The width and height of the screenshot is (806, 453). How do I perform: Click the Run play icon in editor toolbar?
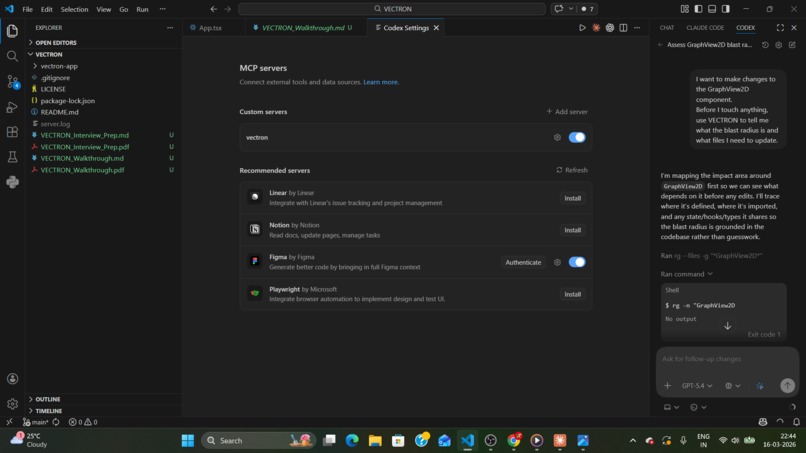(582, 28)
